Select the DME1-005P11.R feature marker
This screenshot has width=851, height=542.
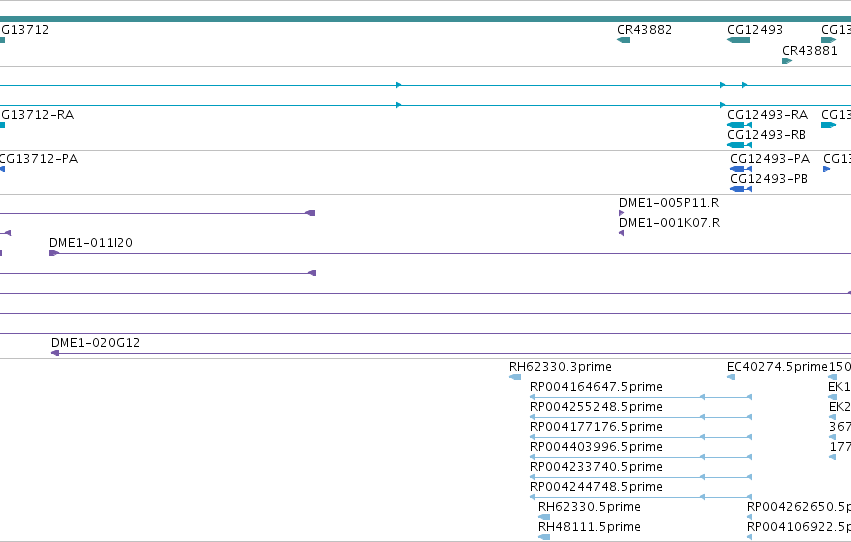[621, 213]
